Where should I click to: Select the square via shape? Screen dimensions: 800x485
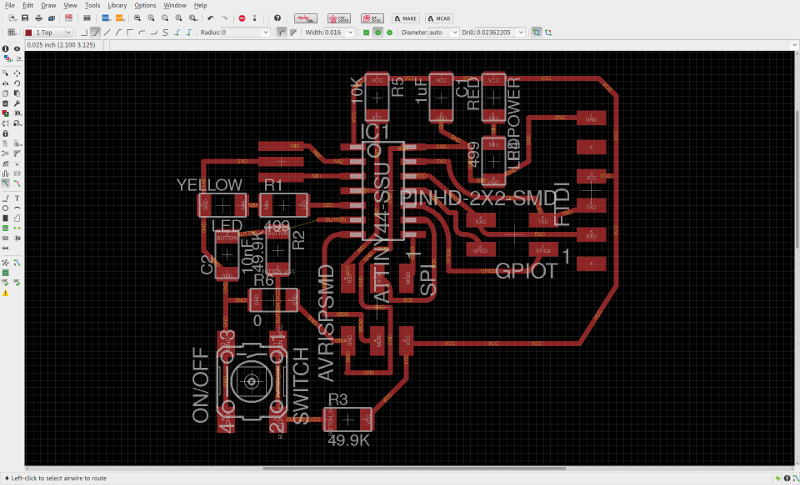[x=366, y=32]
